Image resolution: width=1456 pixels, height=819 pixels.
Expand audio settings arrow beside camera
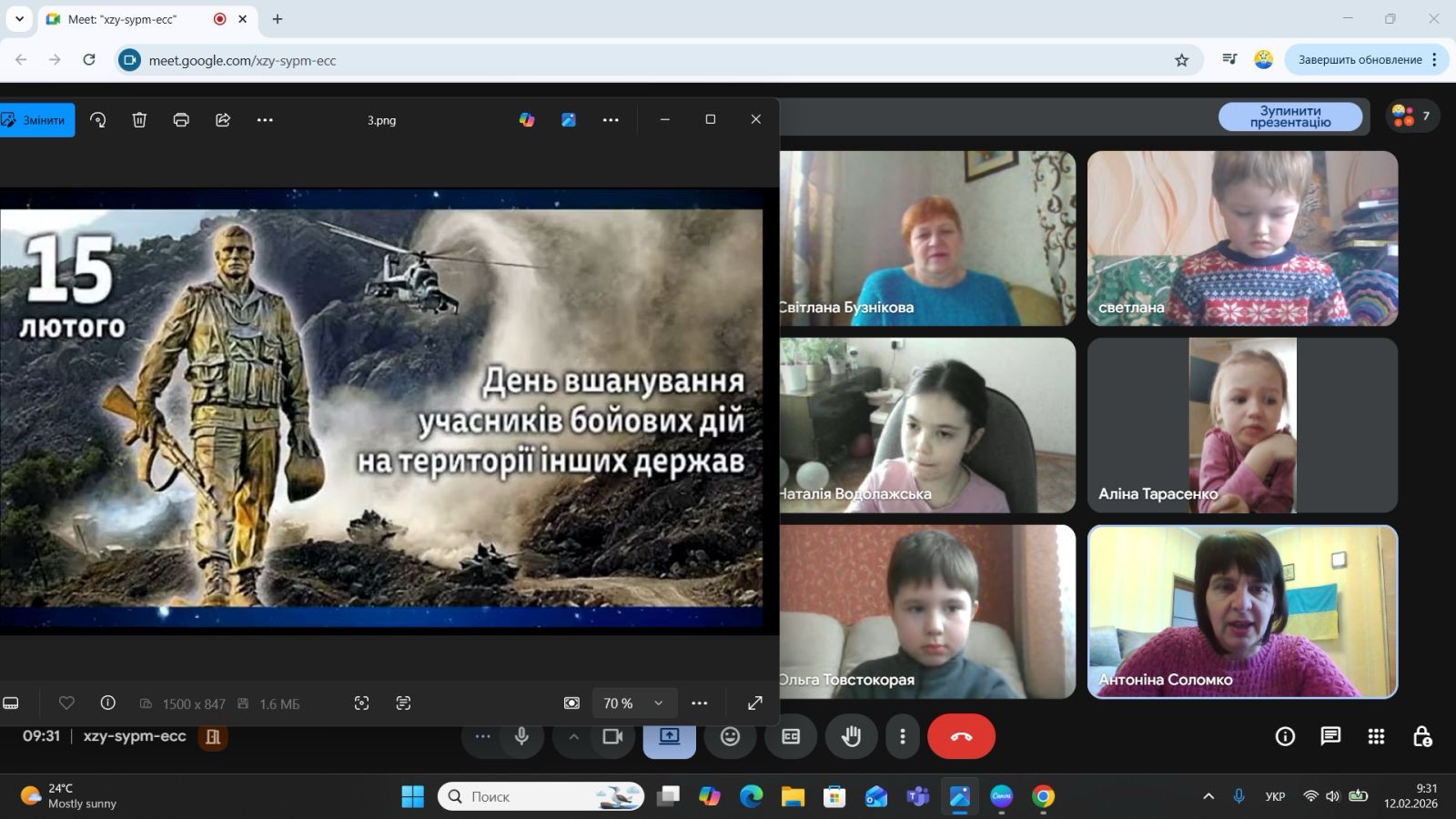573,736
